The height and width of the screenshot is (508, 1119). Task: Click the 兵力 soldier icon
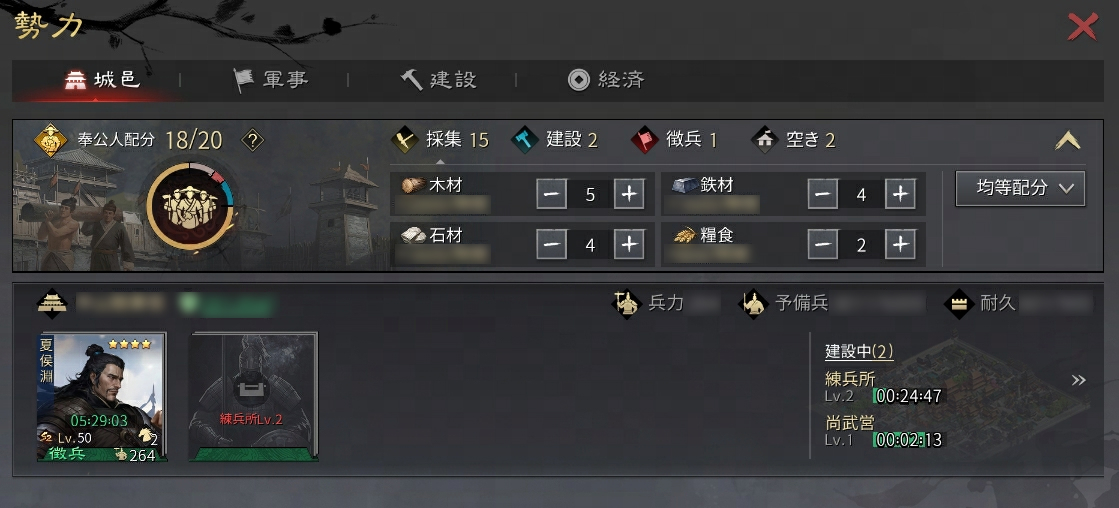(x=627, y=303)
